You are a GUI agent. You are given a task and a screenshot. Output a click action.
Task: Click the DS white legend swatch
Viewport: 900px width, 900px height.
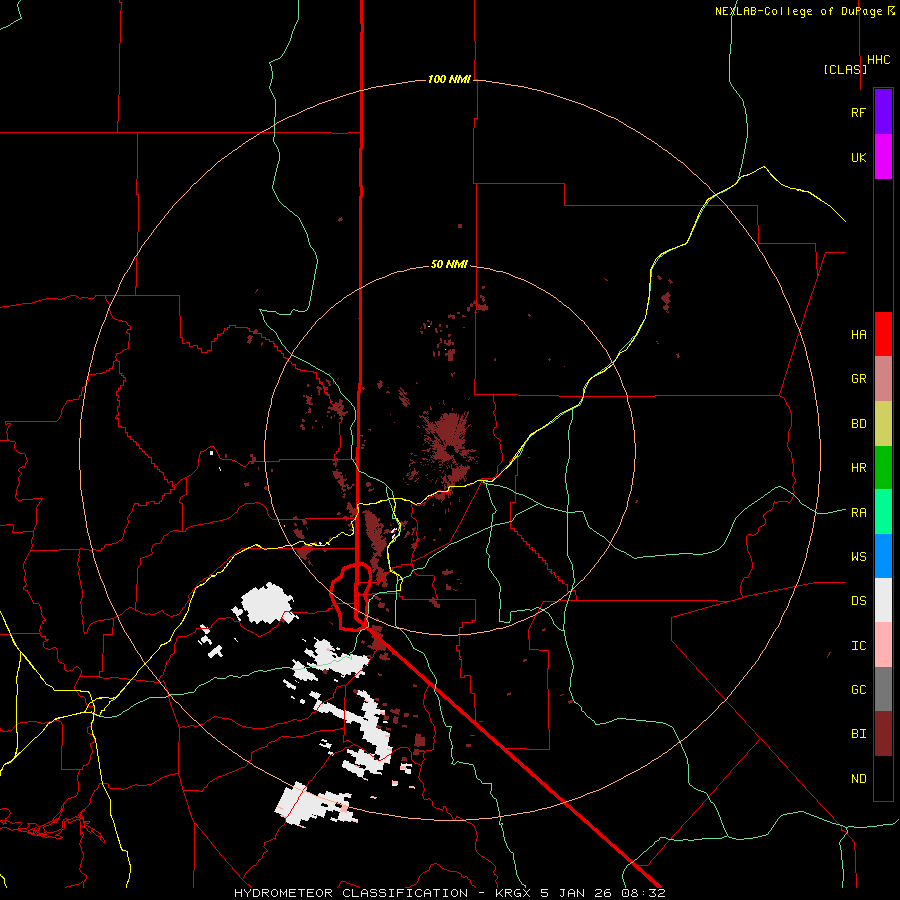click(x=883, y=600)
